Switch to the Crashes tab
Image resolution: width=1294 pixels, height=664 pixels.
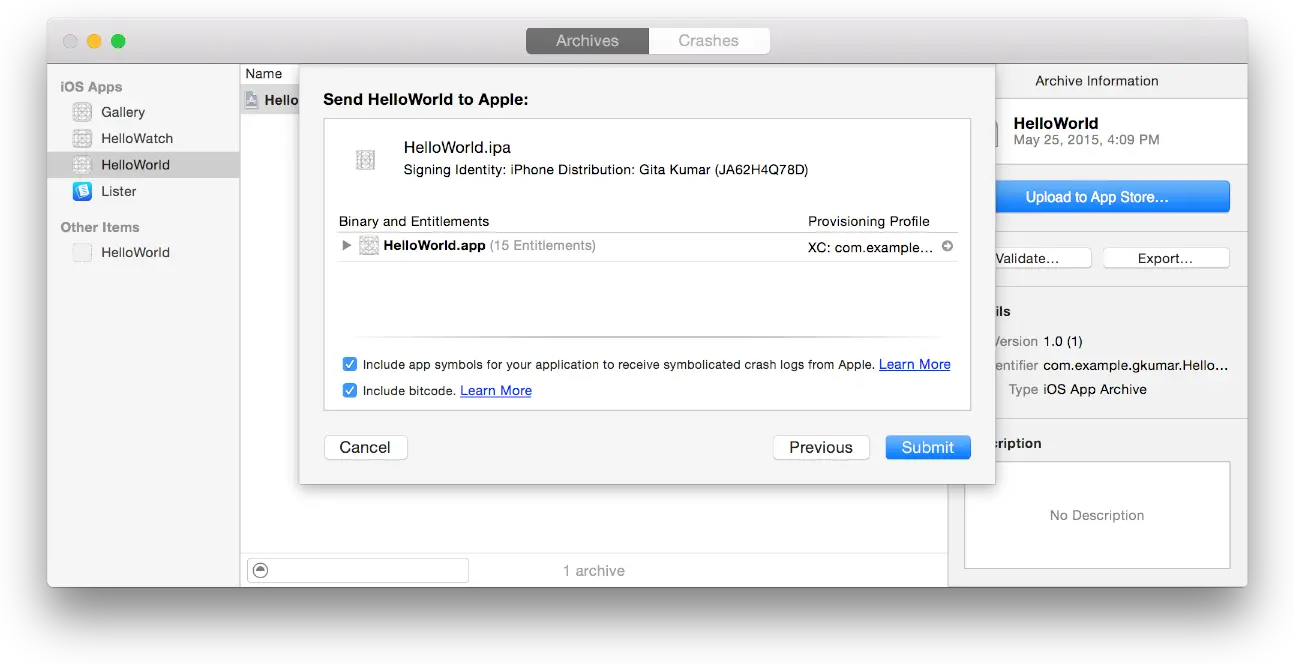708,41
